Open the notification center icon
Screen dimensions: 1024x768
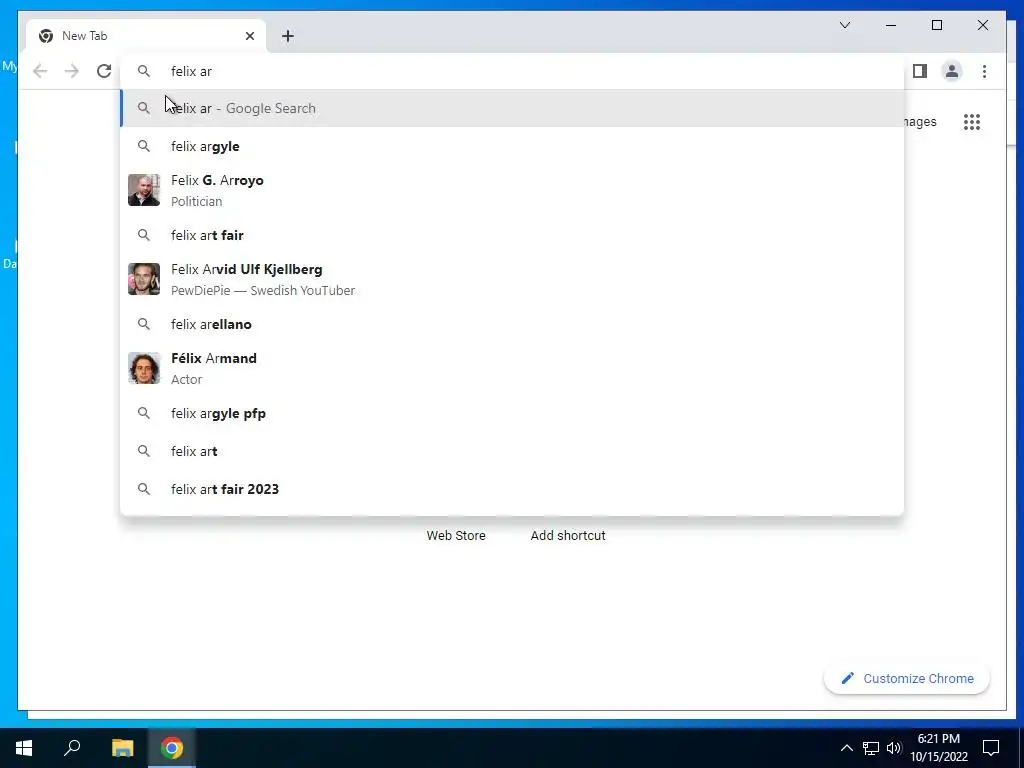(991, 748)
